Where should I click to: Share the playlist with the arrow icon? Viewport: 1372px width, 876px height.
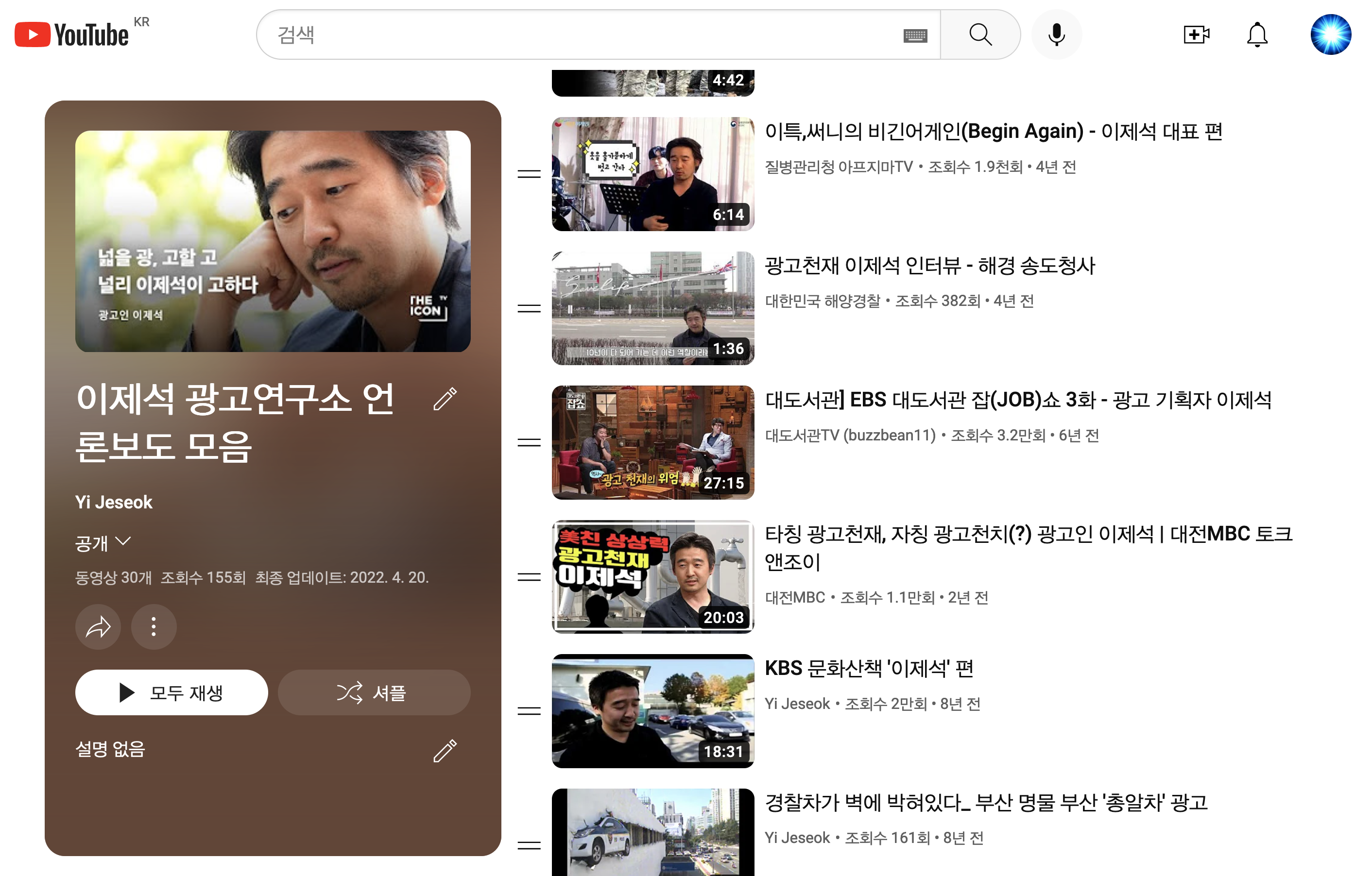98,626
